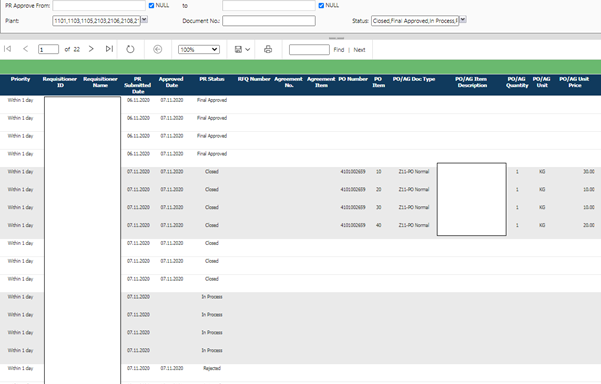This screenshot has height=384, width=601.
Task: Click the Rejected status cell
Action: (212, 368)
